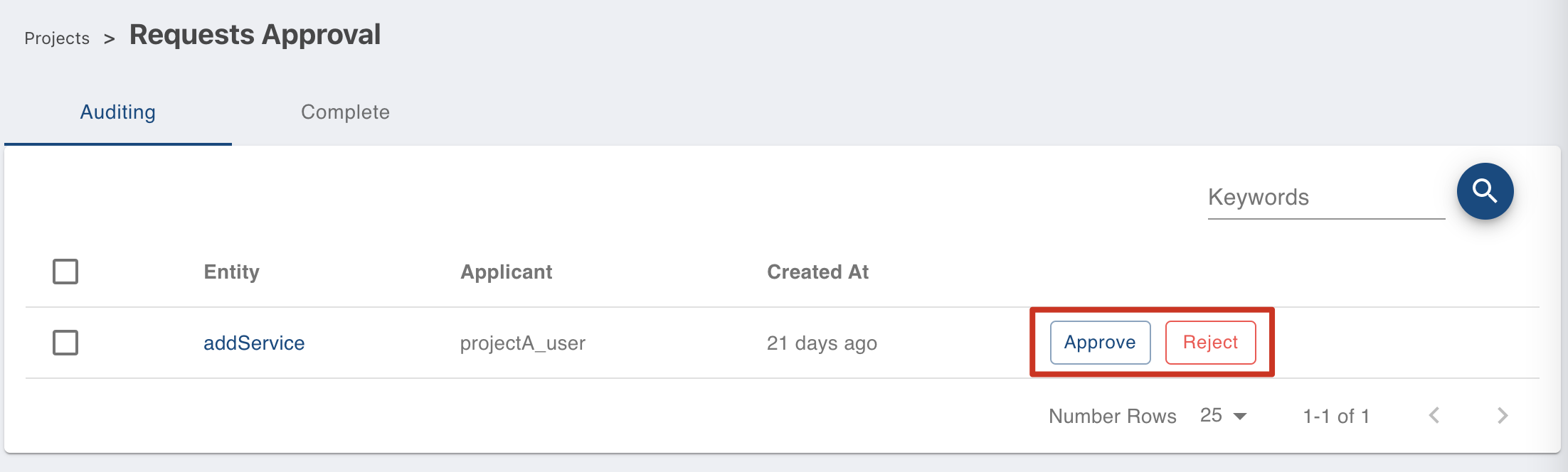Image resolution: width=1568 pixels, height=472 pixels.
Task: Approve the addService request
Action: coord(1100,343)
